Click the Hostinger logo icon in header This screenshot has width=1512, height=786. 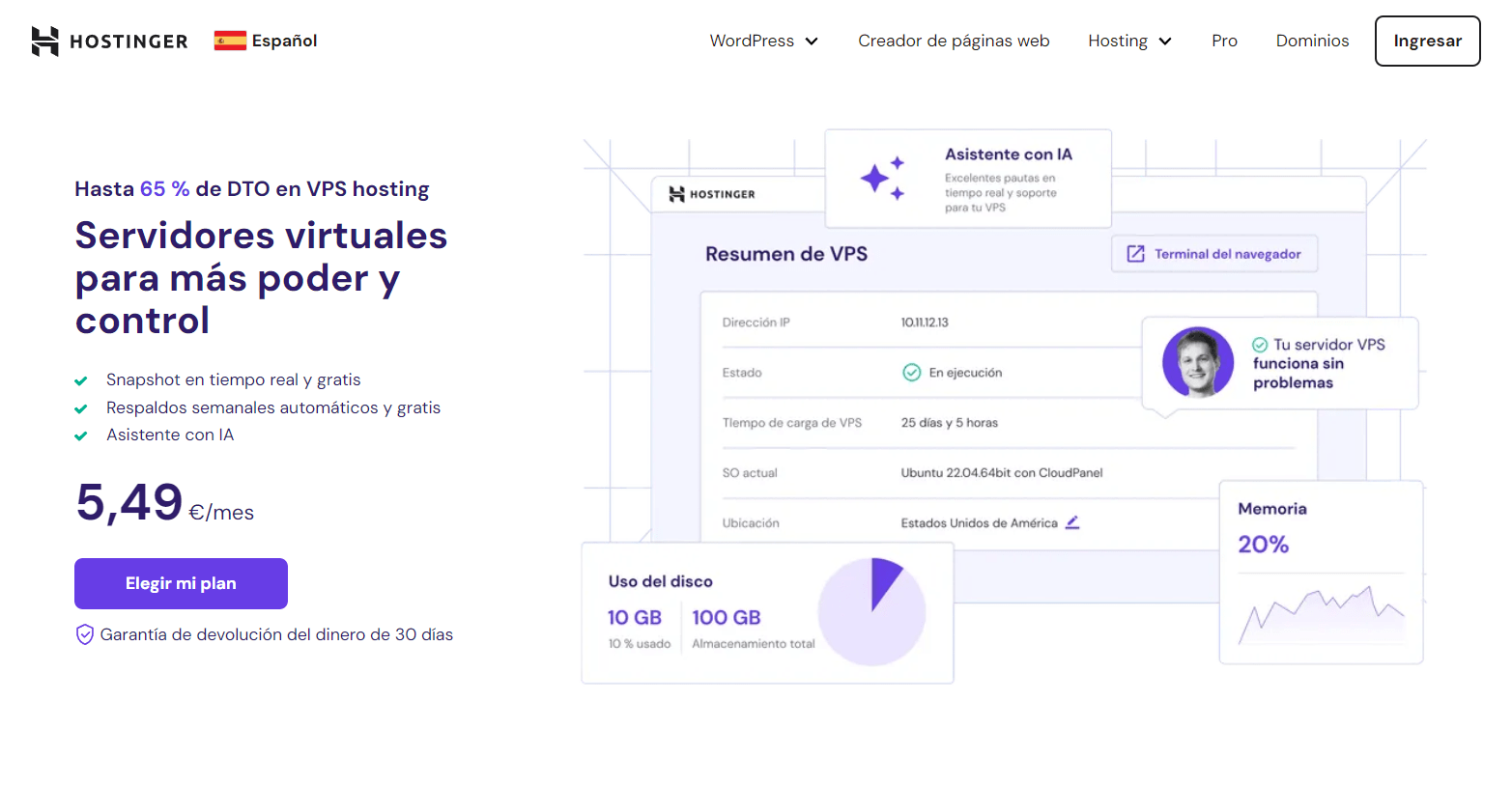pos(44,41)
